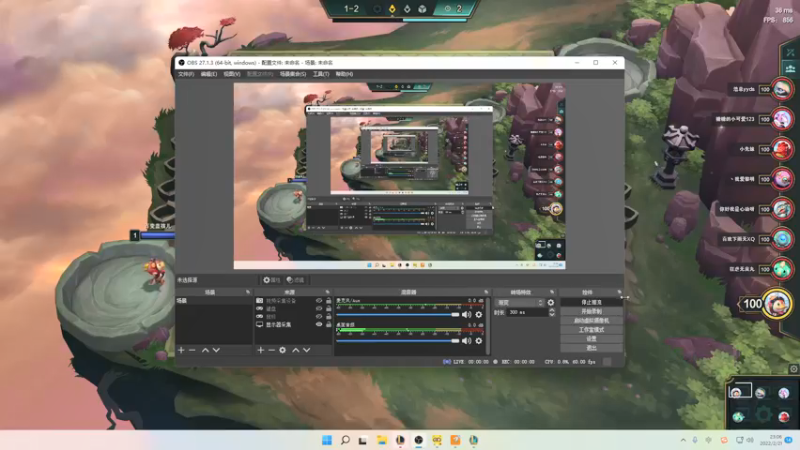Move source down in Sources panel
Image resolution: width=800 pixels, height=450 pixels.
tap(307, 350)
